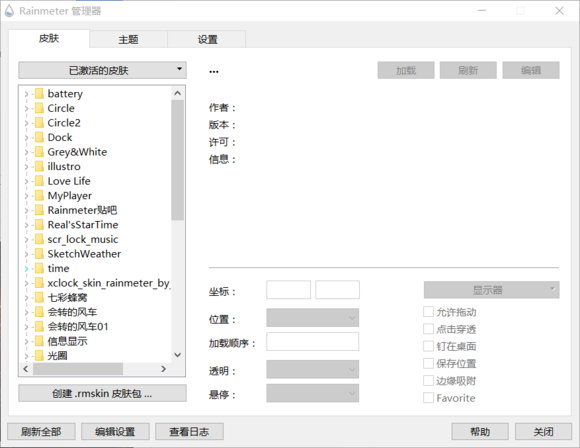Expand the time folder tree node
The image size is (580, 448).
tap(26, 269)
